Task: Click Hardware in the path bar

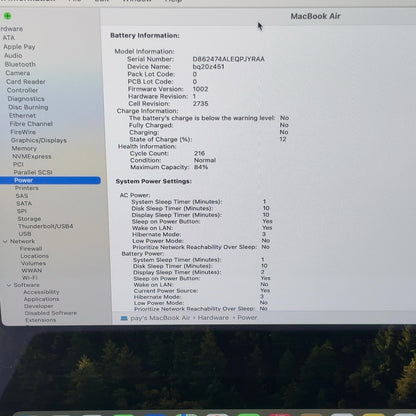Action: pos(213,318)
